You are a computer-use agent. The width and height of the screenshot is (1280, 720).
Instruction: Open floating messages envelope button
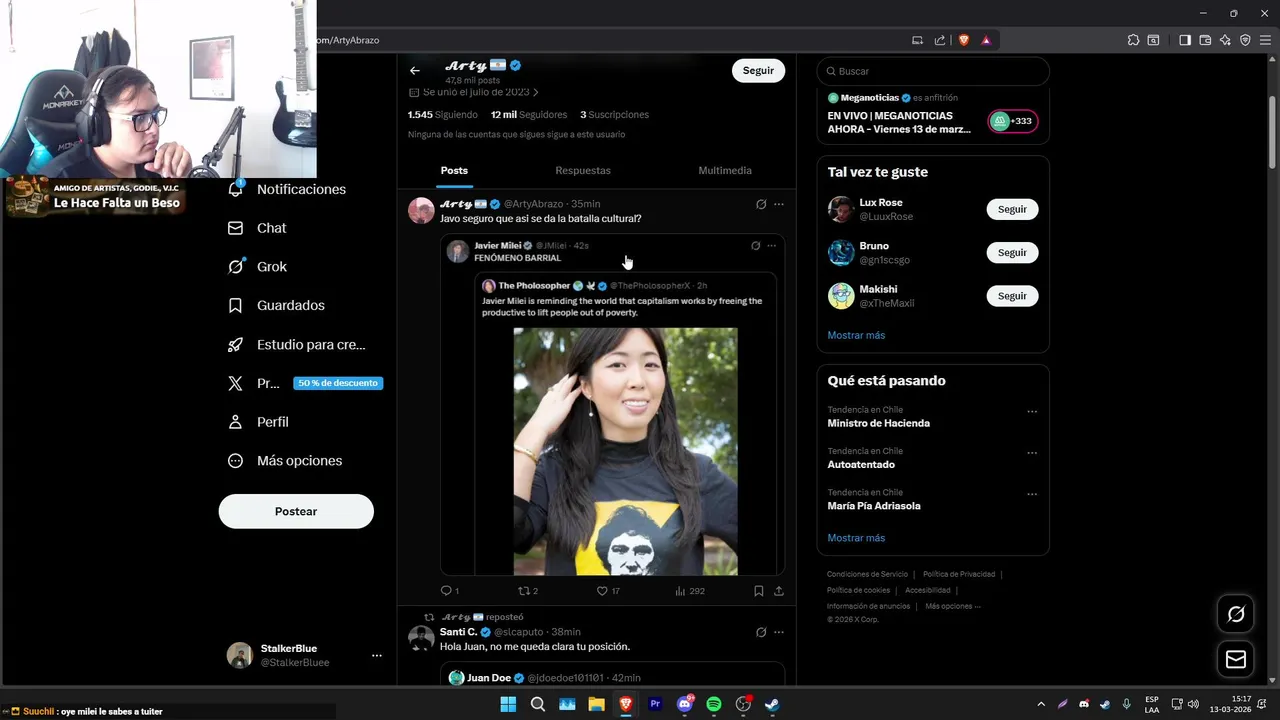point(1236,659)
